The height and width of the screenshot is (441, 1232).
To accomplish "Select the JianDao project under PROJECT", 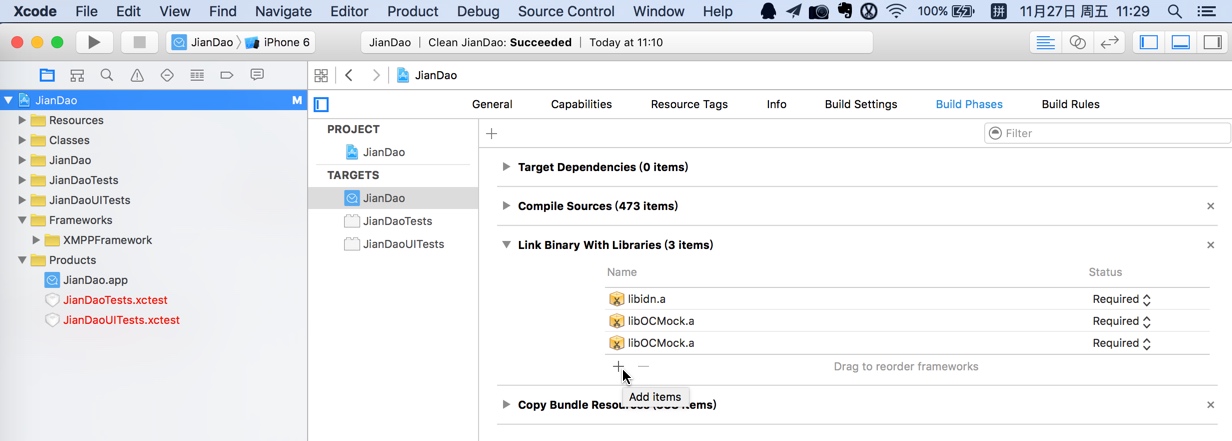I will [384, 152].
